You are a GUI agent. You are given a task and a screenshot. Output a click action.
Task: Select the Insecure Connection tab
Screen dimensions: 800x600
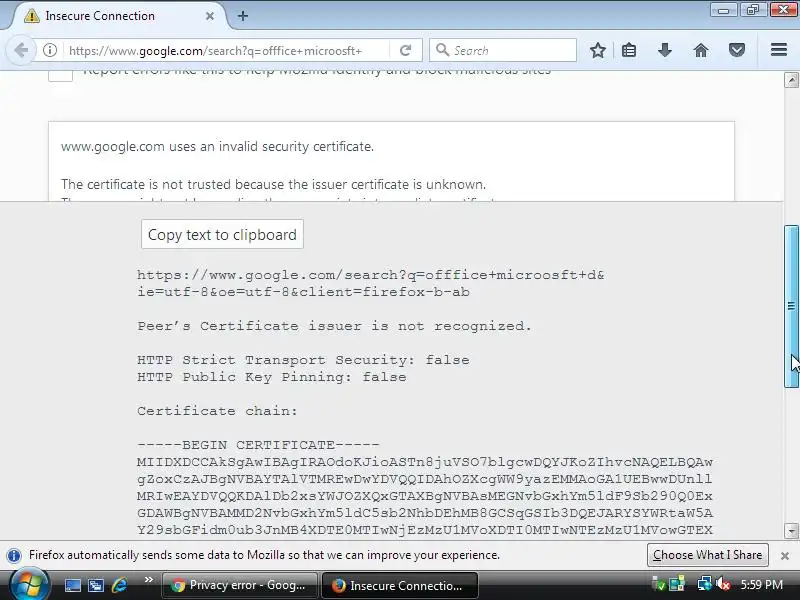click(x=119, y=16)
